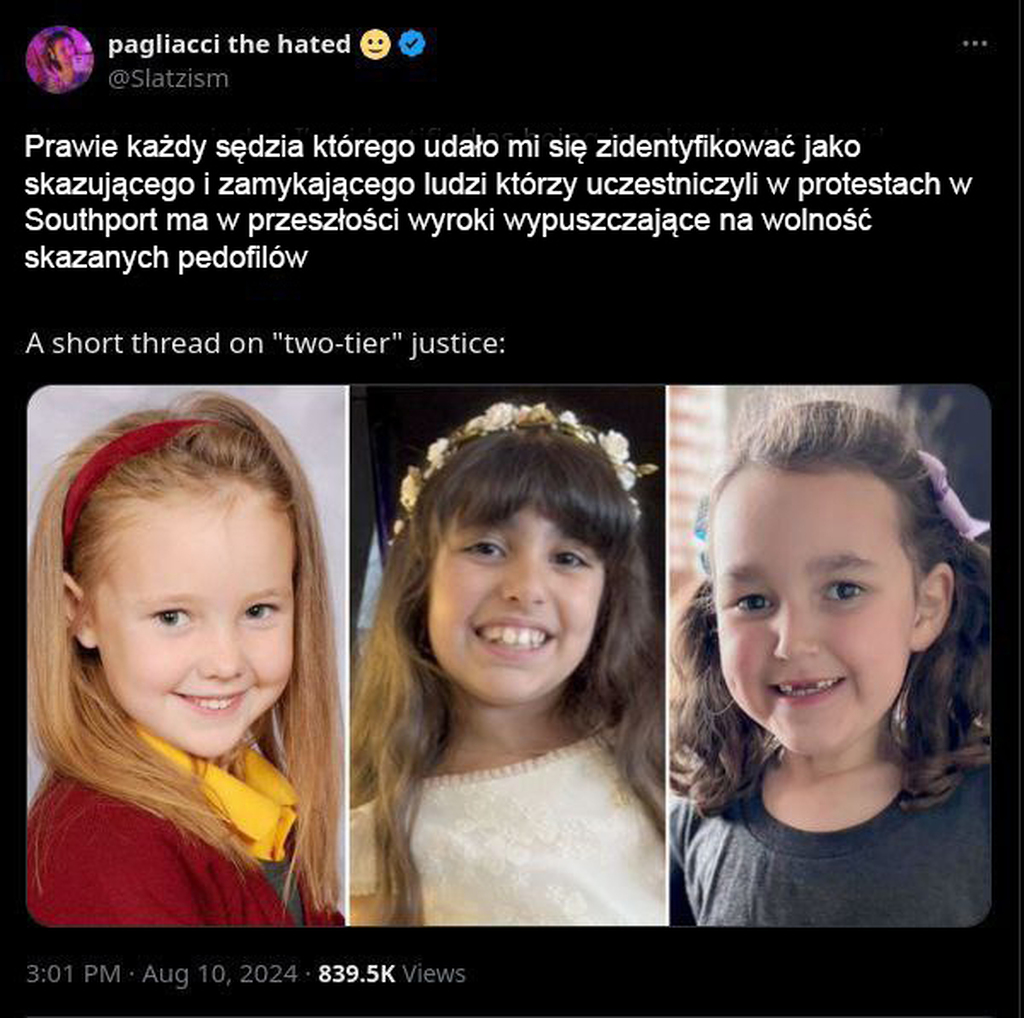Image resolution: width=1024 pixels, height=1018 pixels.
Task: Select the Polish translation text block
Action: (x=498, y=202)
